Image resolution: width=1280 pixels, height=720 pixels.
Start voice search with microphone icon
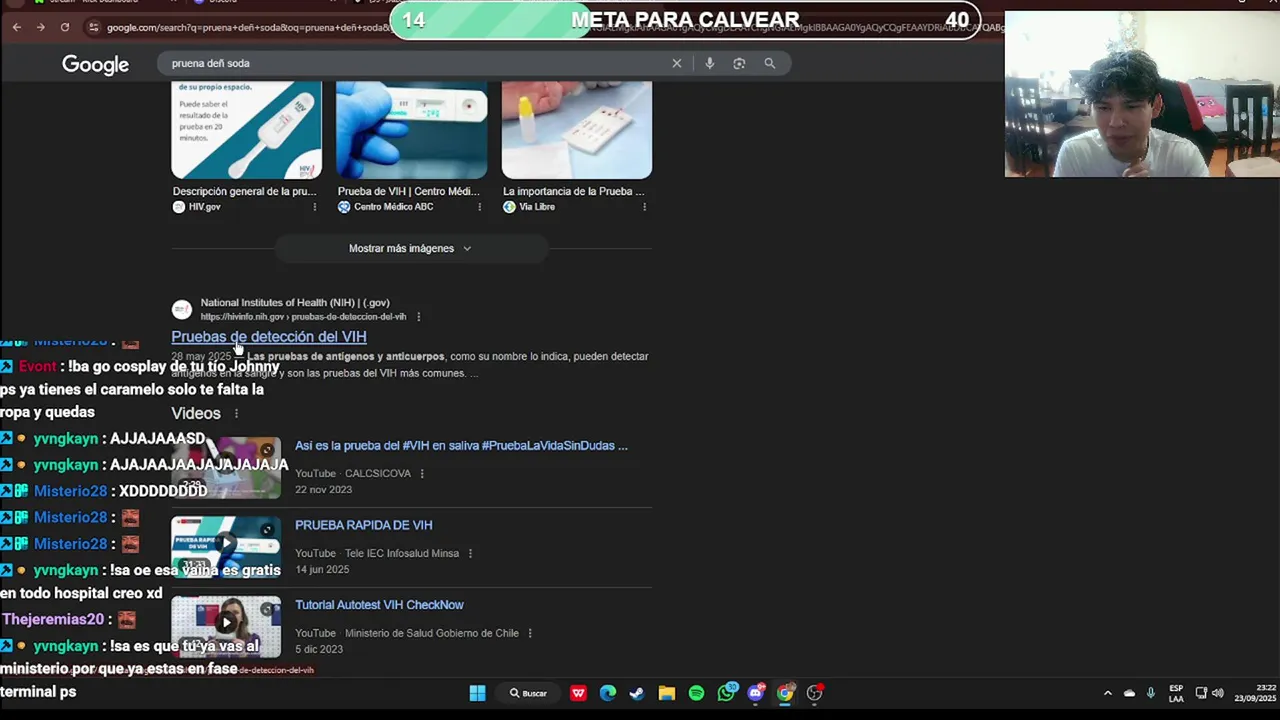click(x=709, y=63)
